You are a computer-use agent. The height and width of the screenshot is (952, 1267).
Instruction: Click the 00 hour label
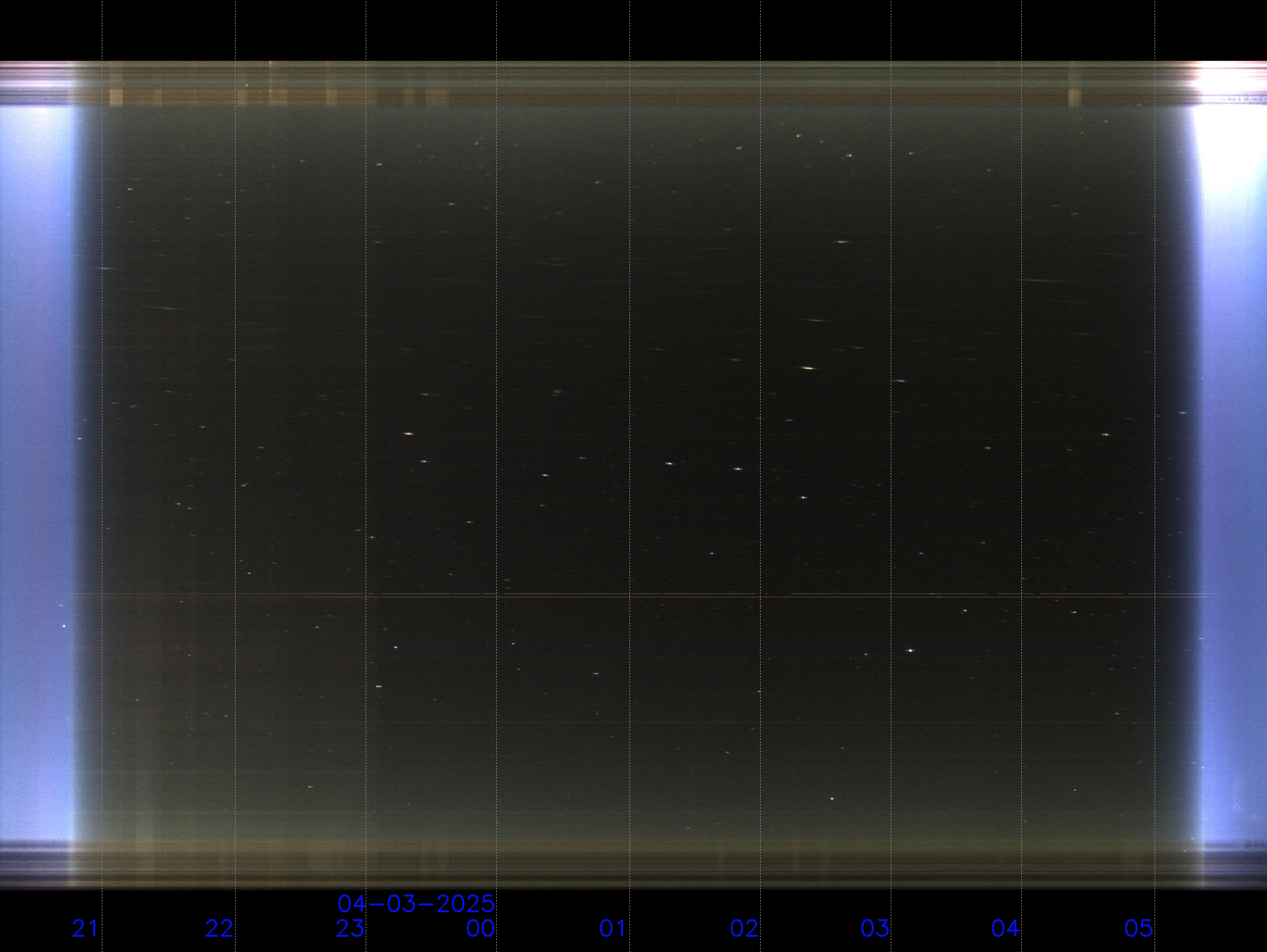point(481,928)
